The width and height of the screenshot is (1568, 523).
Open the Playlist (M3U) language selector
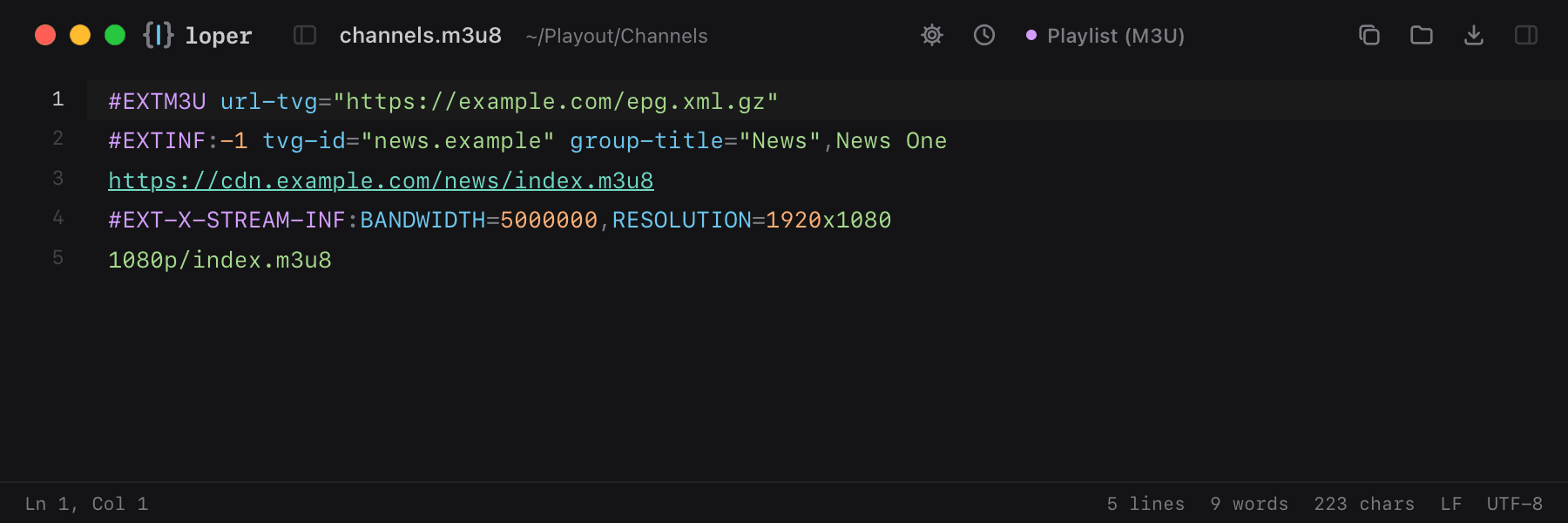(x=1105, y=36)
